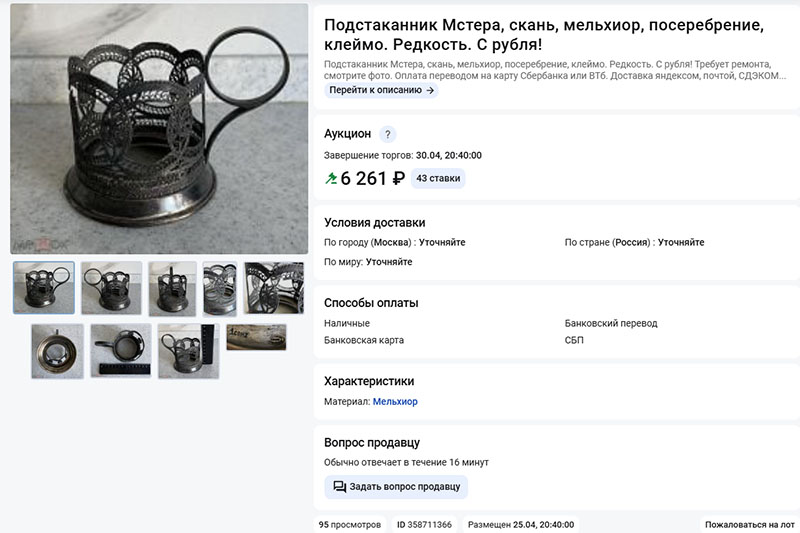Screen dimensions: 800x533
Task: Select thumbnail showing cup holder bottom view
Action: [x=57, y=351]
